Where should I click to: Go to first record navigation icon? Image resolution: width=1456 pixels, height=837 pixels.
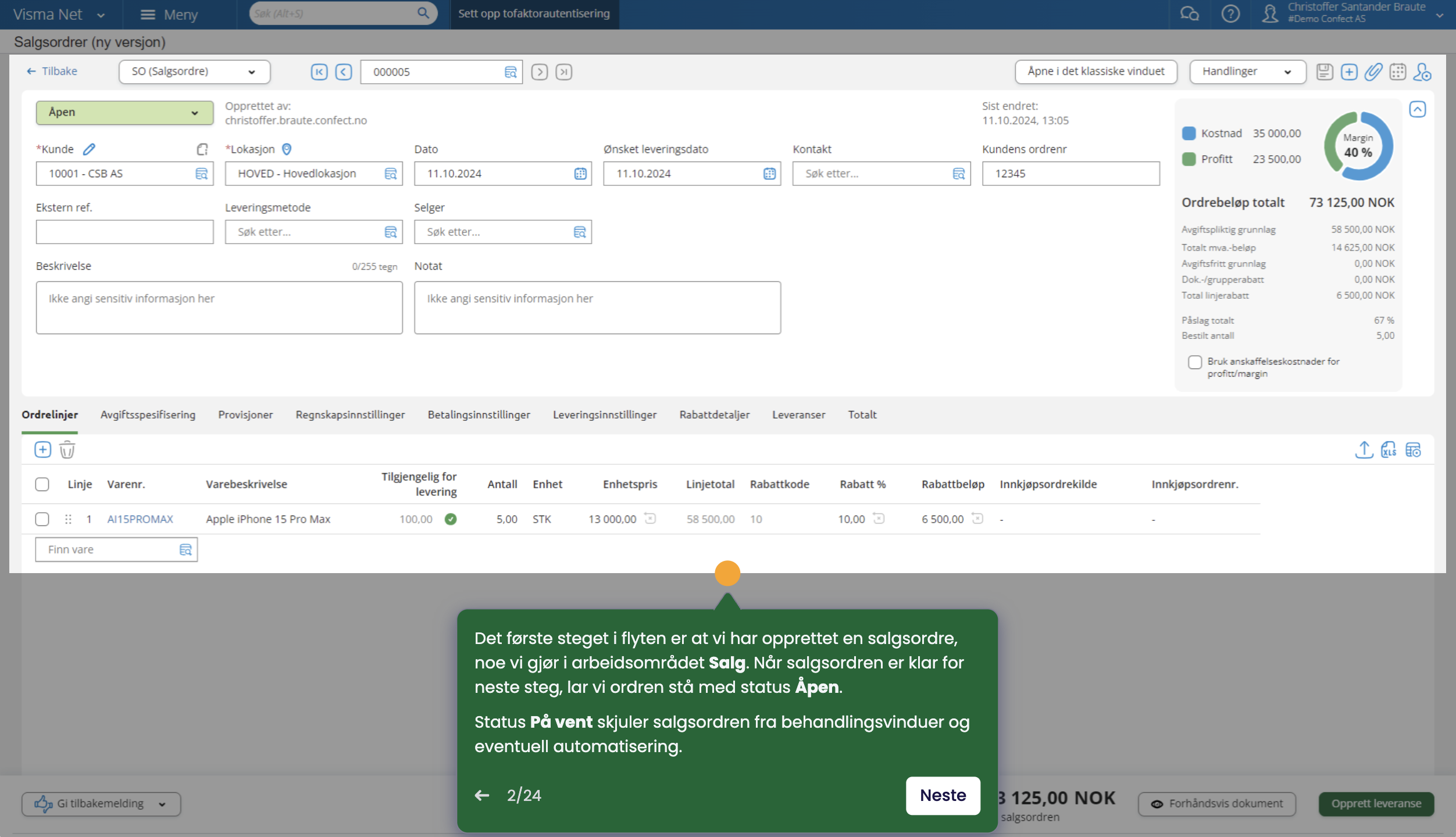(x=319, y=72)
